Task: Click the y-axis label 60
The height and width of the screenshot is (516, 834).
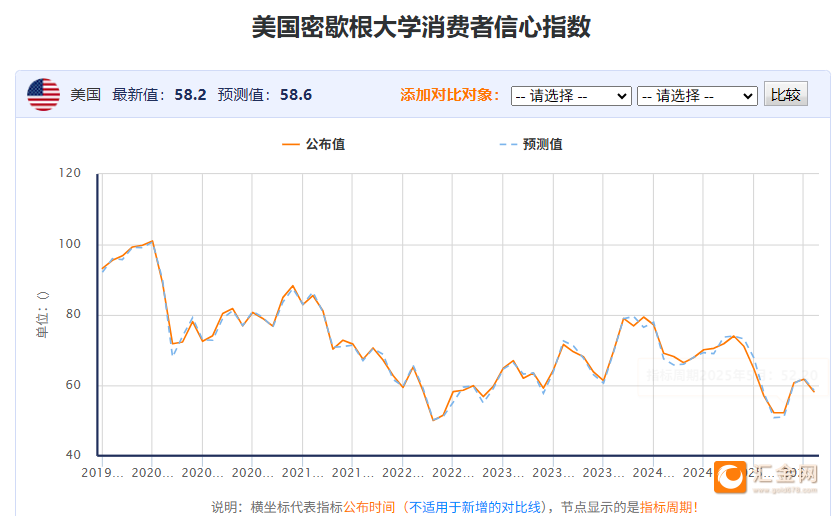Action: (73, 385)
